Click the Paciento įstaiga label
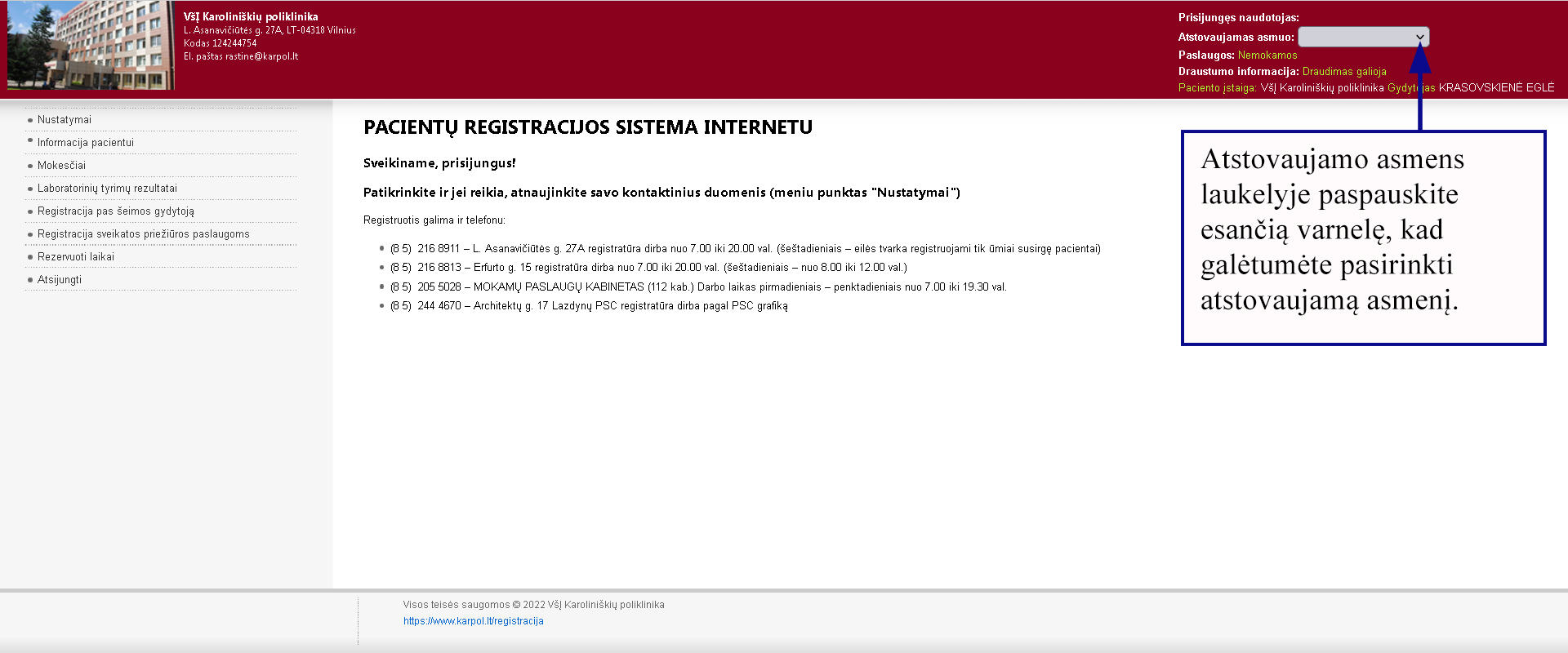Viewport: 1568px width, 653px height. (x=1218, y=88)
